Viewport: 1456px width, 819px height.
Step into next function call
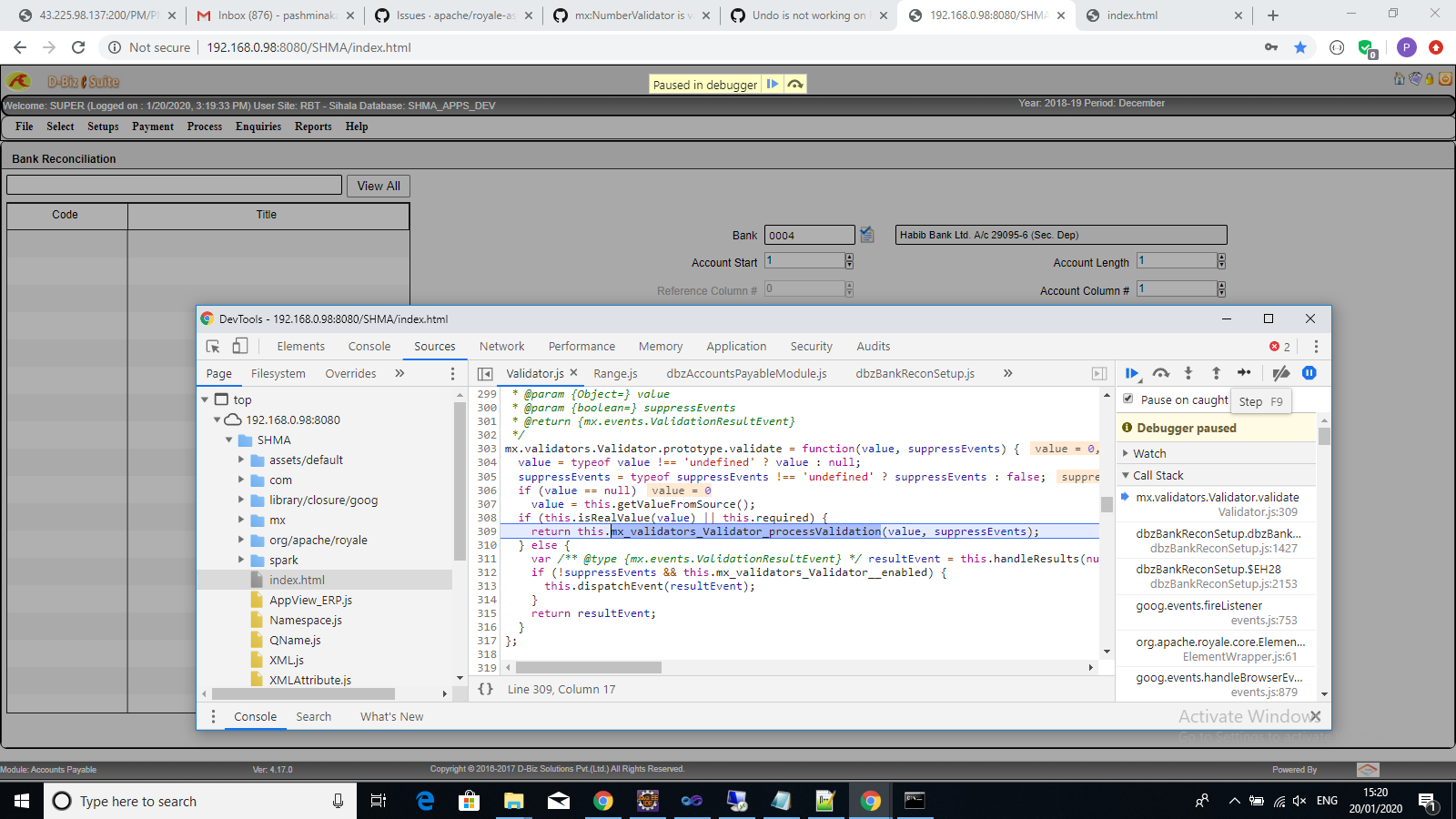1188,373
